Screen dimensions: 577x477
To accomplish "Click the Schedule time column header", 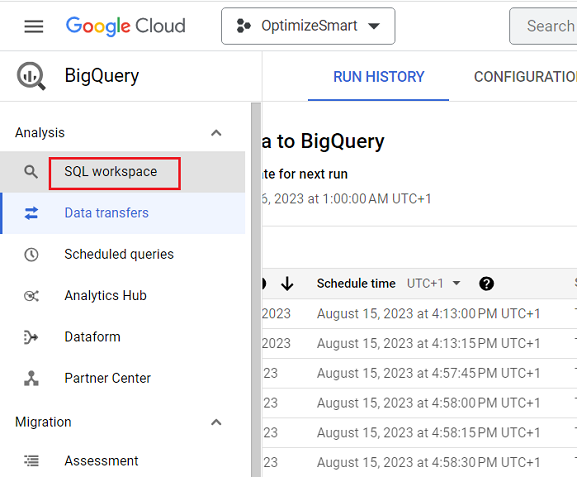I will click(x=356, y=284).
